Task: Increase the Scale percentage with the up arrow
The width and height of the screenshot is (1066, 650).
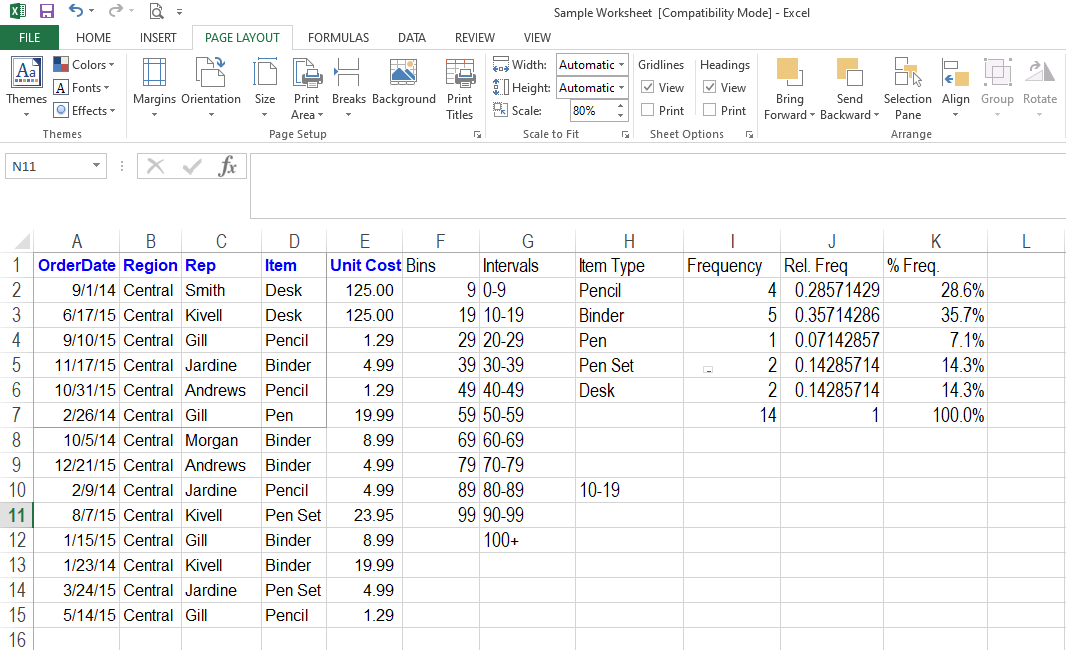Action: coord(621,107)
